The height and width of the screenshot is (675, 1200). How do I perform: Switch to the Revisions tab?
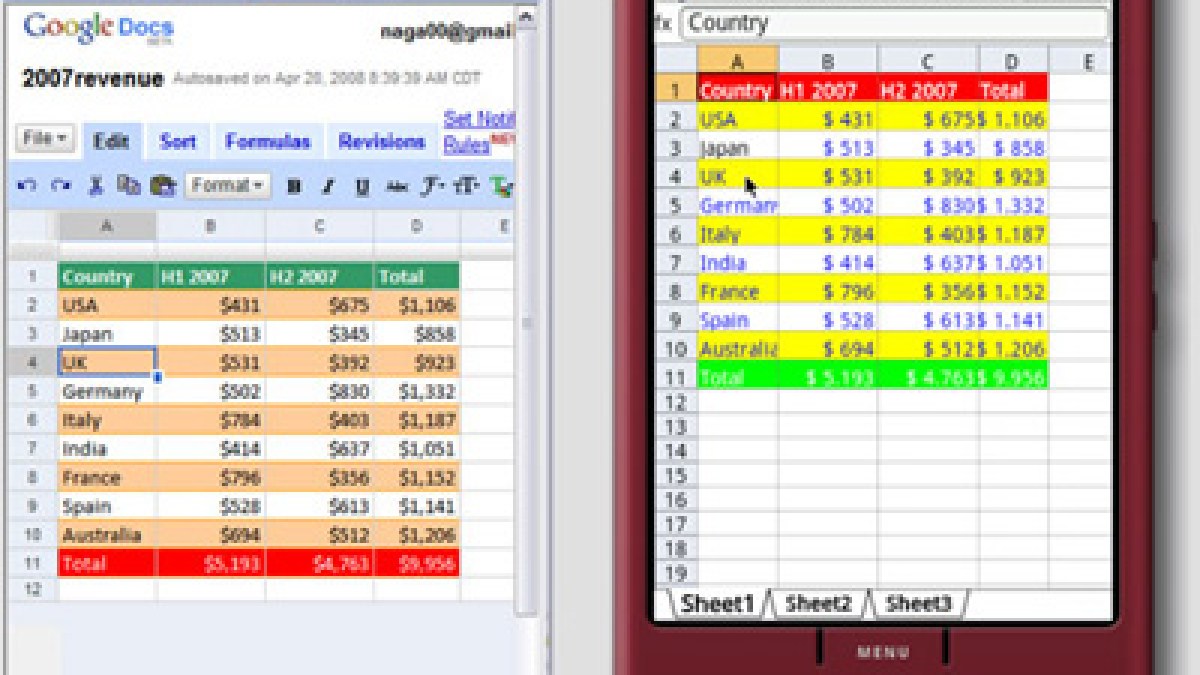point(382,142)
